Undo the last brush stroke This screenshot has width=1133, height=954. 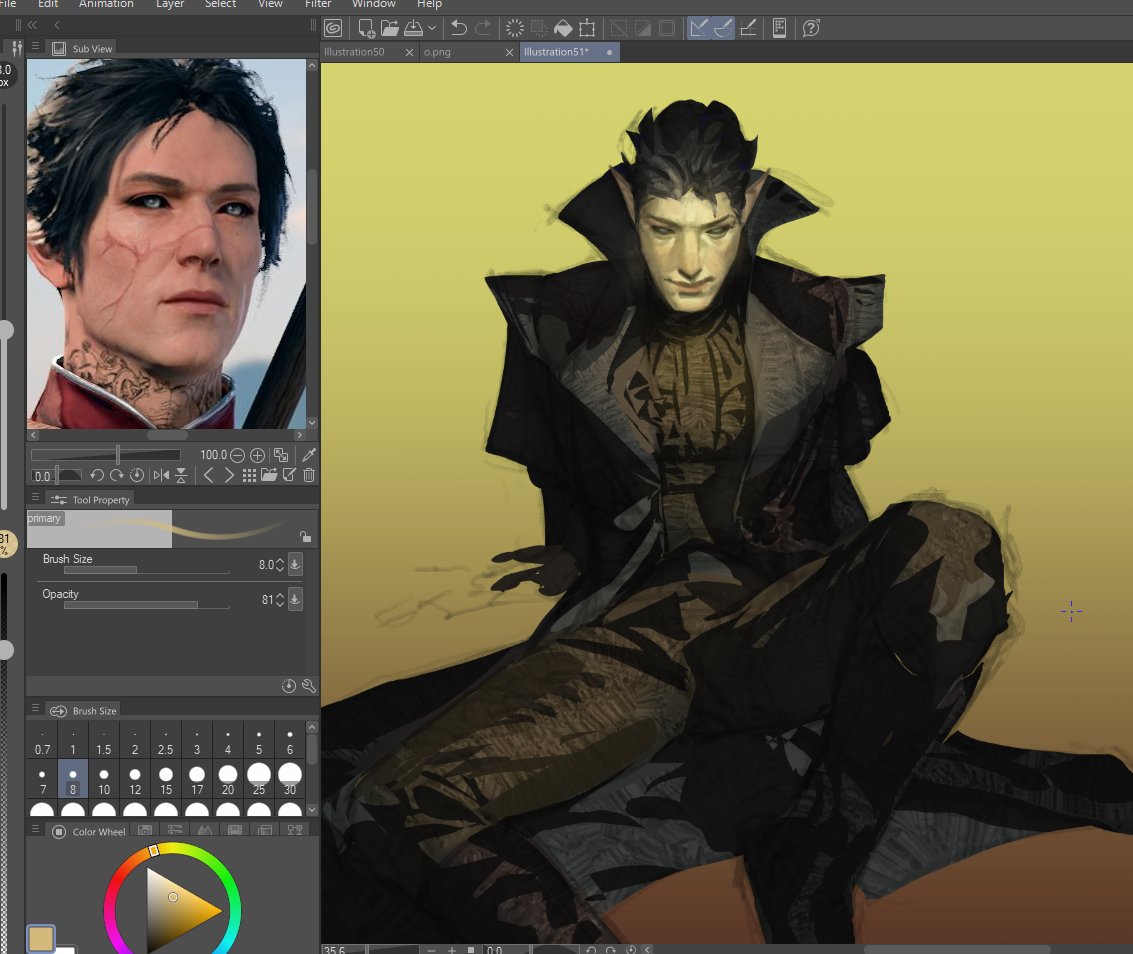pos(458,28)
